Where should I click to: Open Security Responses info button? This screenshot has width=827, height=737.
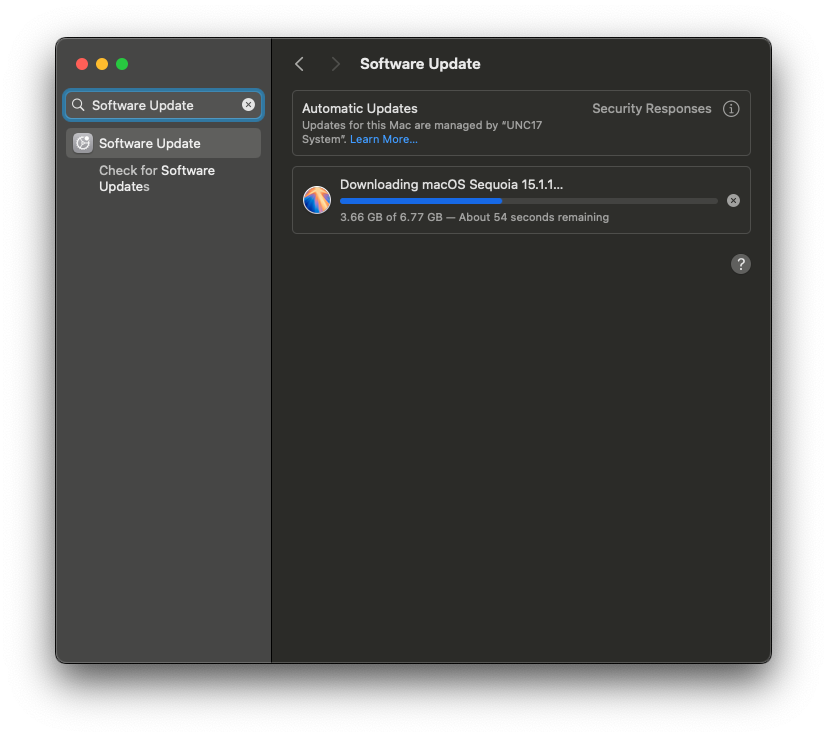(x=730, y=109)
